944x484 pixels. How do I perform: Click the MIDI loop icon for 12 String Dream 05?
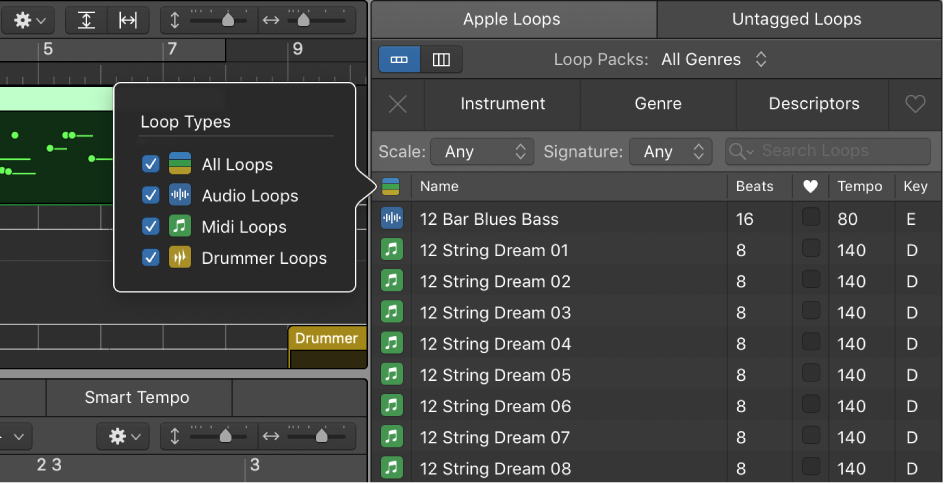click(392, 375)
